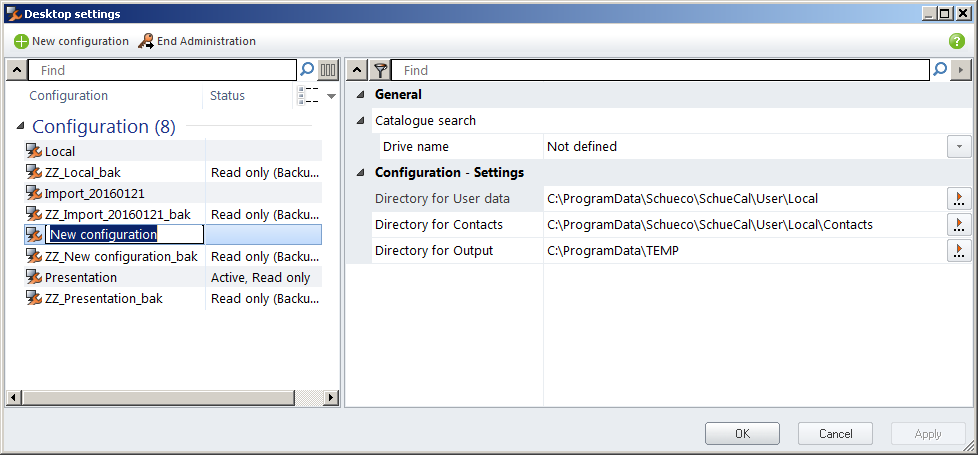Open the Drive name dropdown
This screenshot has height=455, width=978.
pos(959,146)
